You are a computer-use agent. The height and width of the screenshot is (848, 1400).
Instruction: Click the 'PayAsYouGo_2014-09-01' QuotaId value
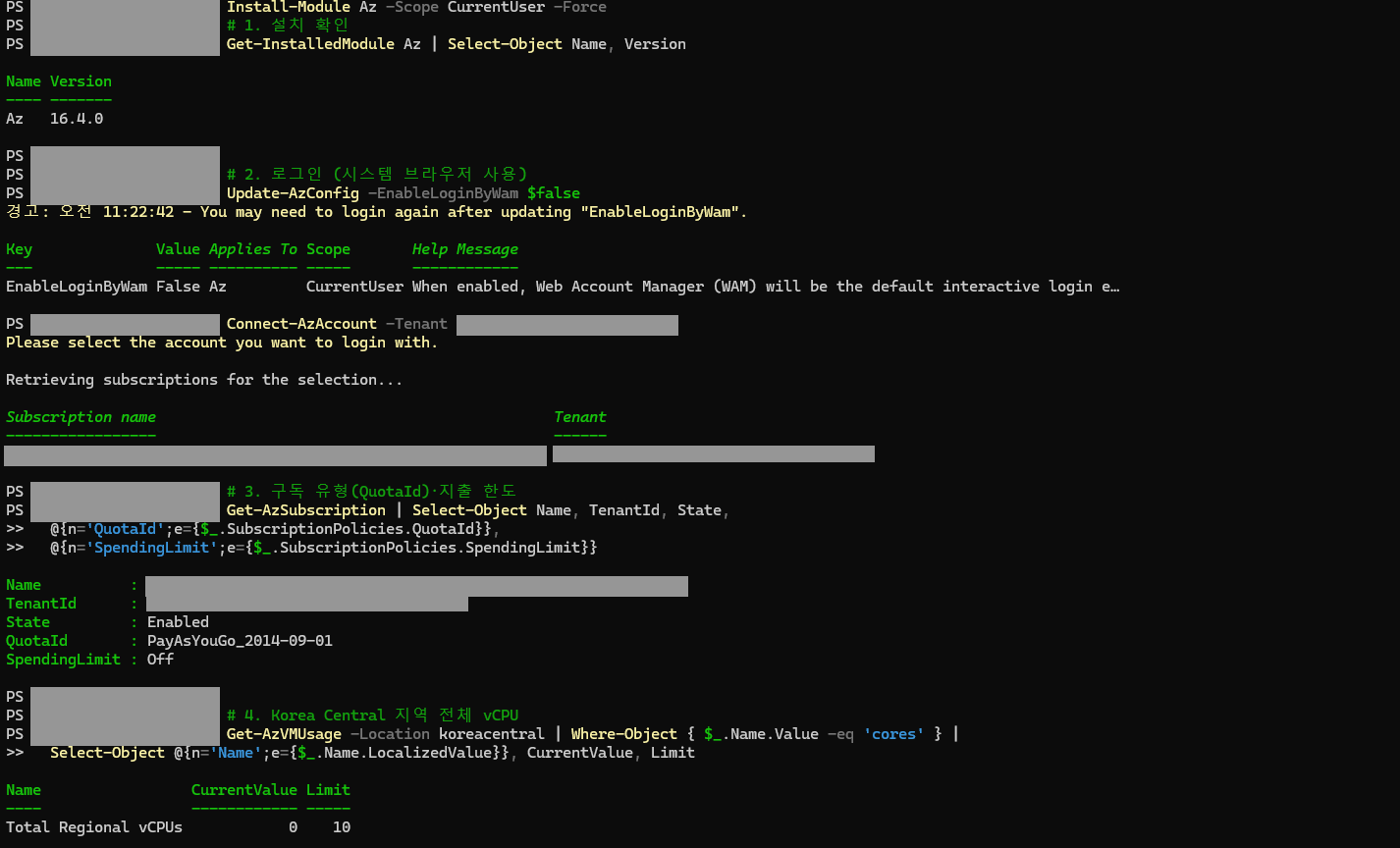pyautogui.click(x=240, y=641)
